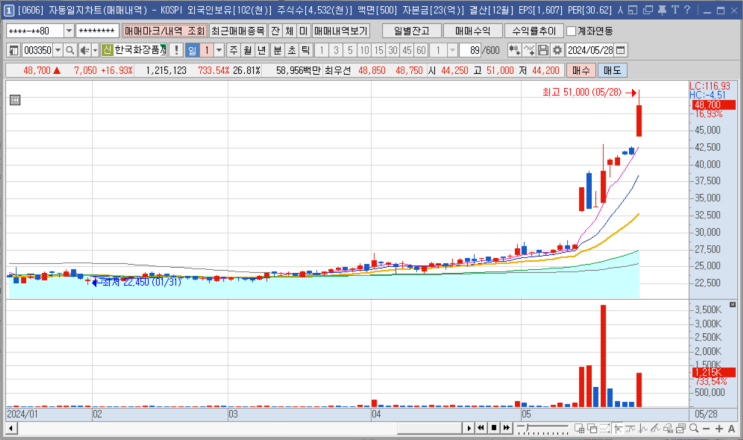
Task: Select the 월 monthly period toggle
Action: point(248,50)
